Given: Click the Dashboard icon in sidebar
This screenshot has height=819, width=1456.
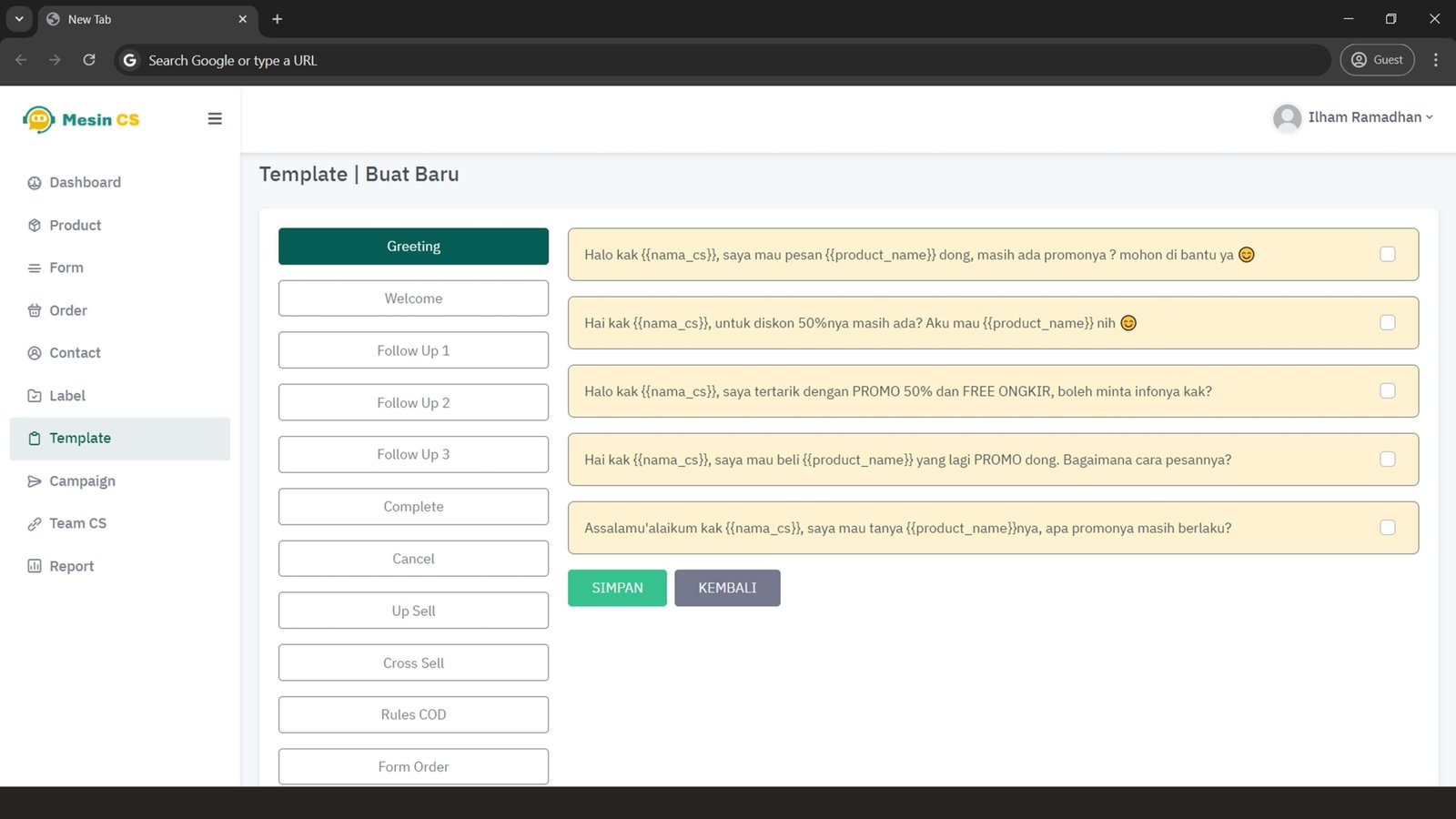Looking at the screenshot, I should tap(35, 183).
